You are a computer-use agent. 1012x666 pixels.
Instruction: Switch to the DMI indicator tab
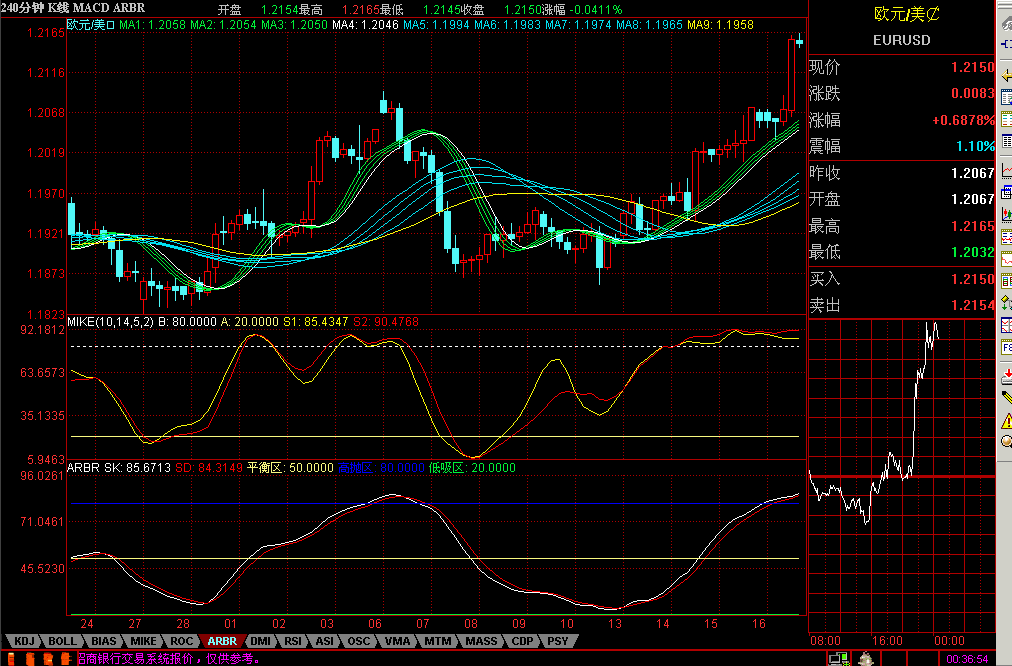[x=260, y=641]
